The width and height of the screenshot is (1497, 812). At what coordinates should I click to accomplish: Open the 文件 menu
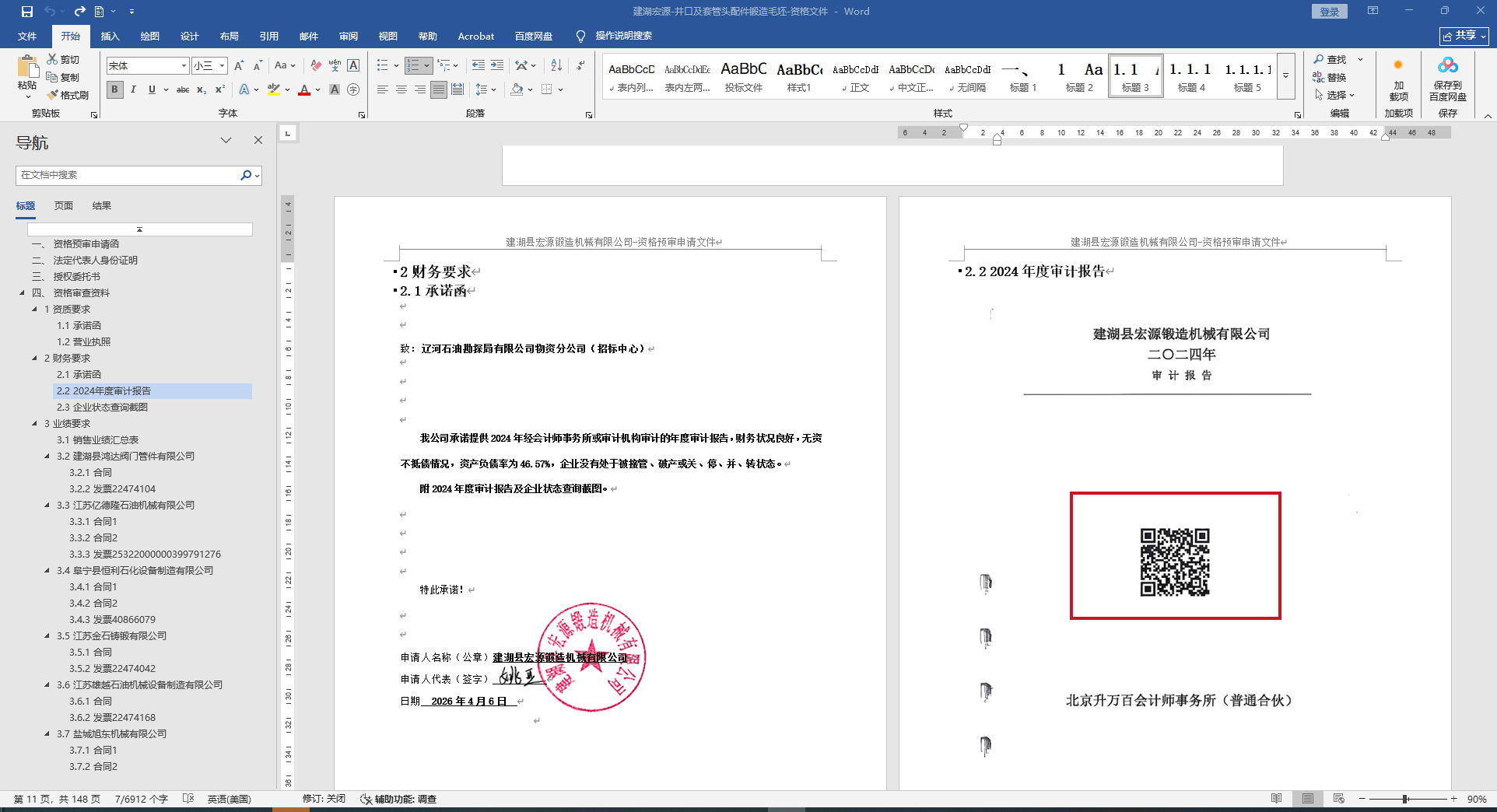27,37
